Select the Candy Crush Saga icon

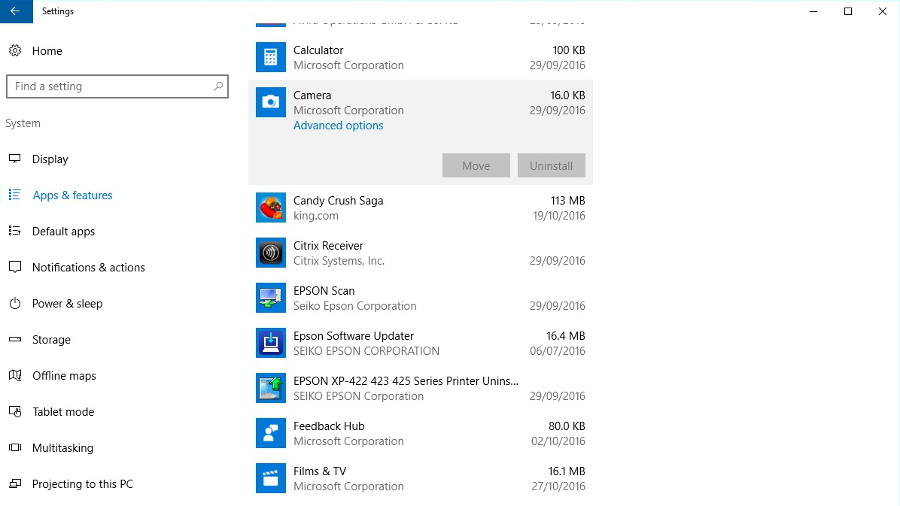271,208
